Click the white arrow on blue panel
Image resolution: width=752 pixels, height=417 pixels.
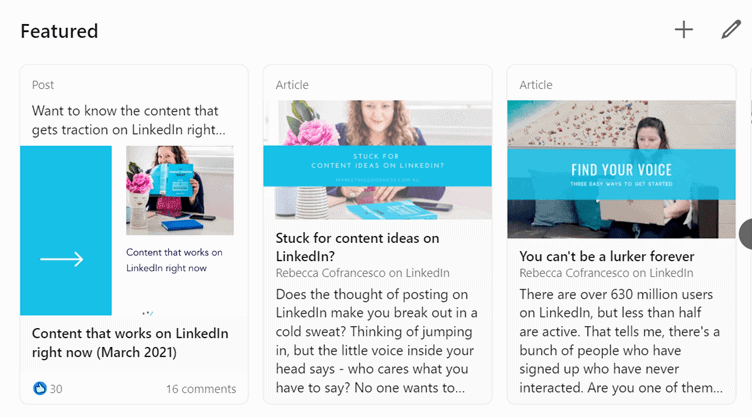[x=62, y=259]
